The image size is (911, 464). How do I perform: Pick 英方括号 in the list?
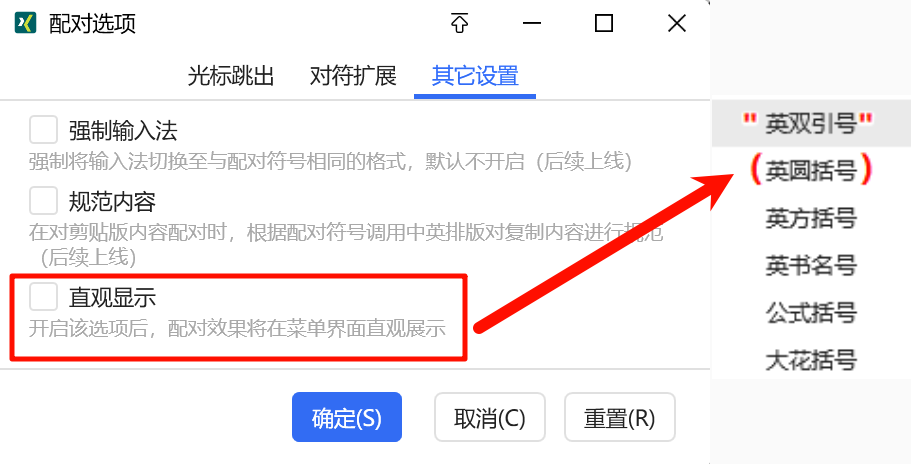click(811, 218)
